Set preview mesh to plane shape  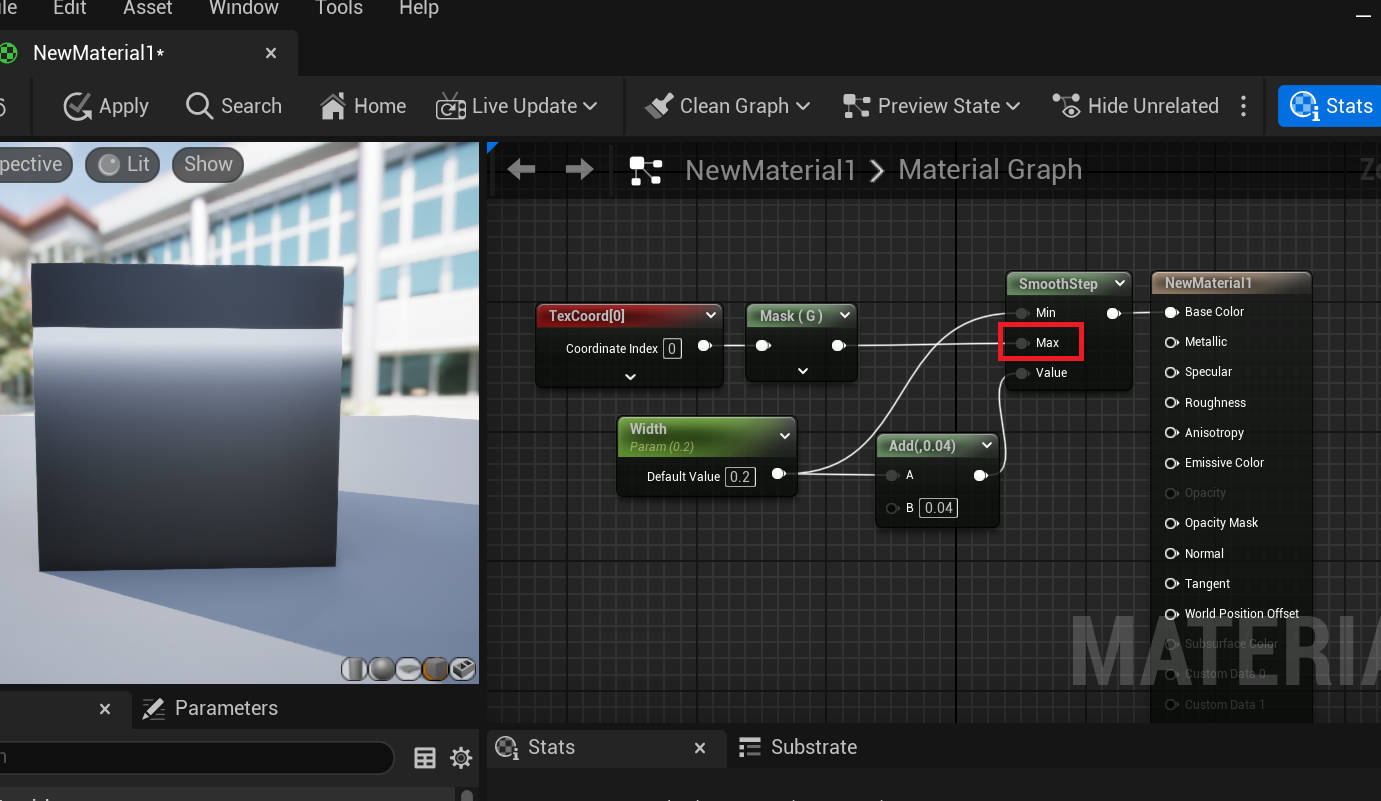(x=409, y=669)
